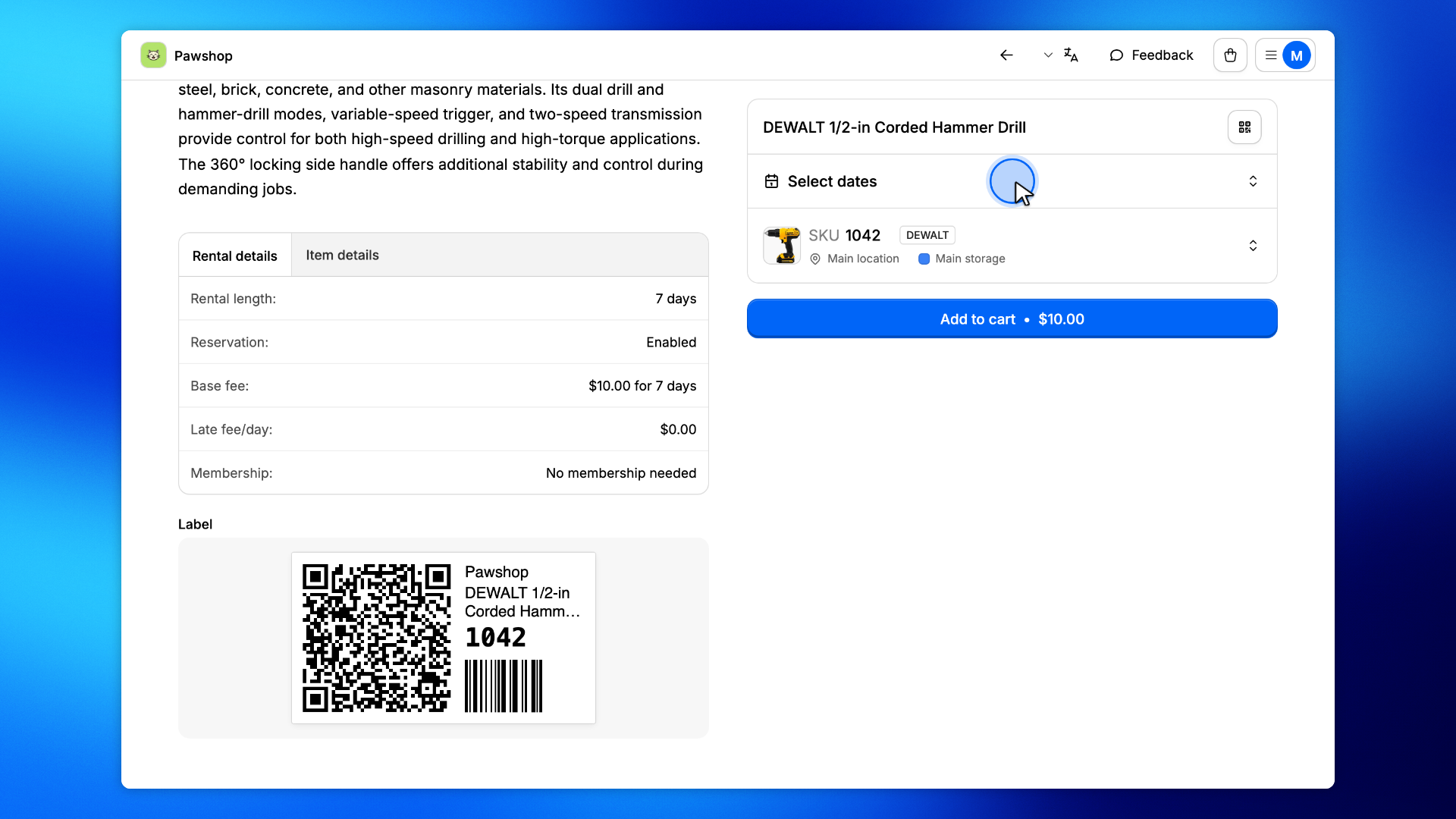Click the '$10.00 for 7 days' base fee
The height and width of the screenshot is (819, 1456).
pos(642,386)
